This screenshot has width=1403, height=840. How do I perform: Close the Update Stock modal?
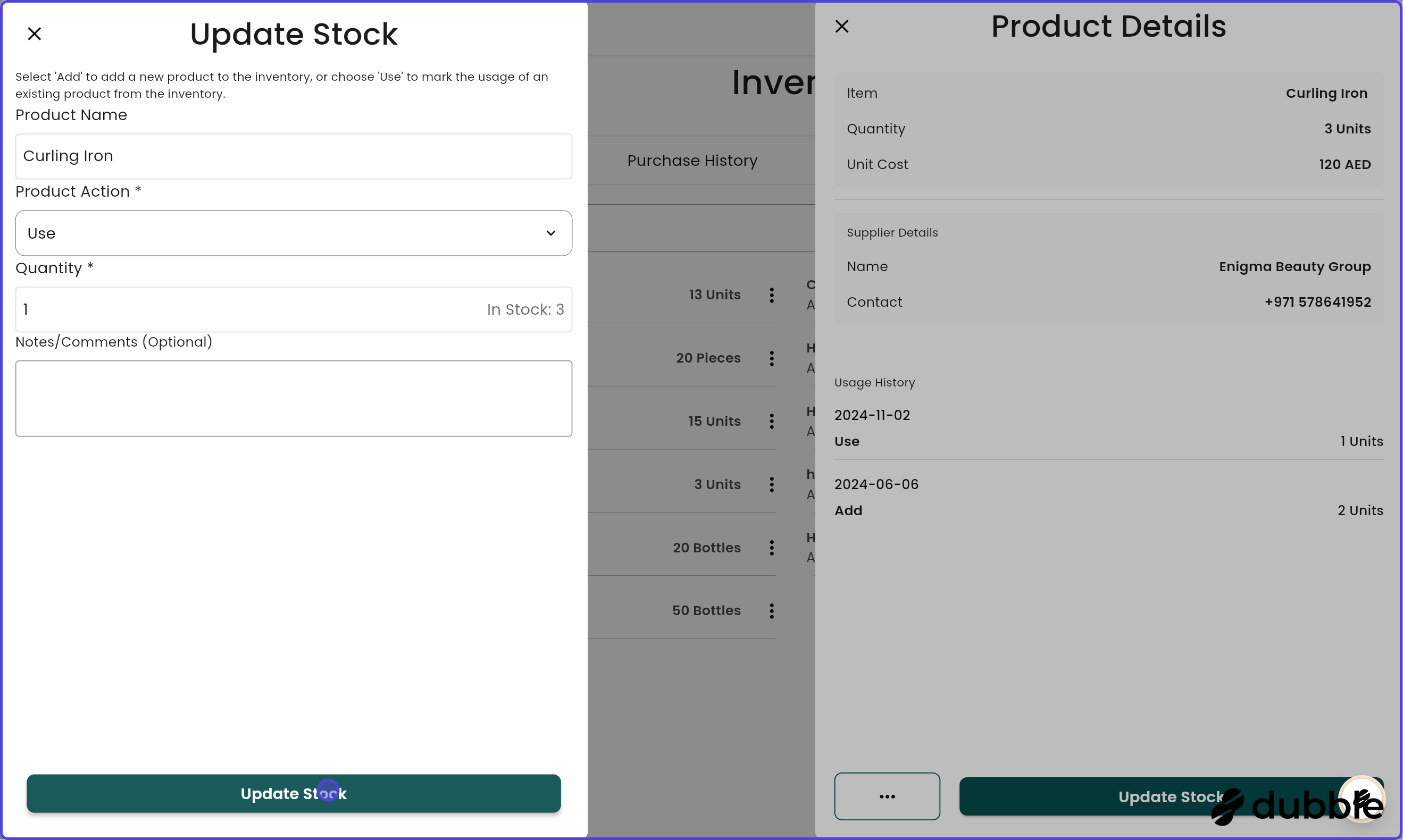tap(35, 33)
